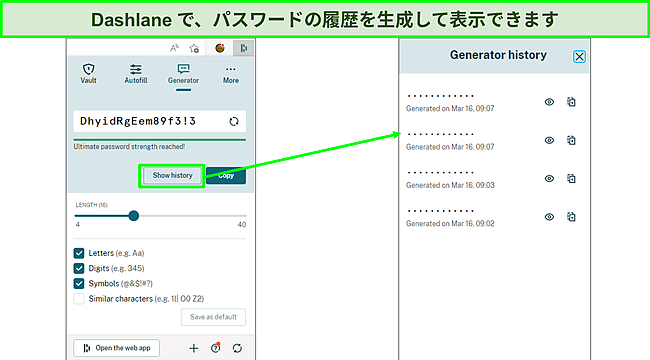Click the Show history button
The image size is (650, 360).
coord(172,175)
